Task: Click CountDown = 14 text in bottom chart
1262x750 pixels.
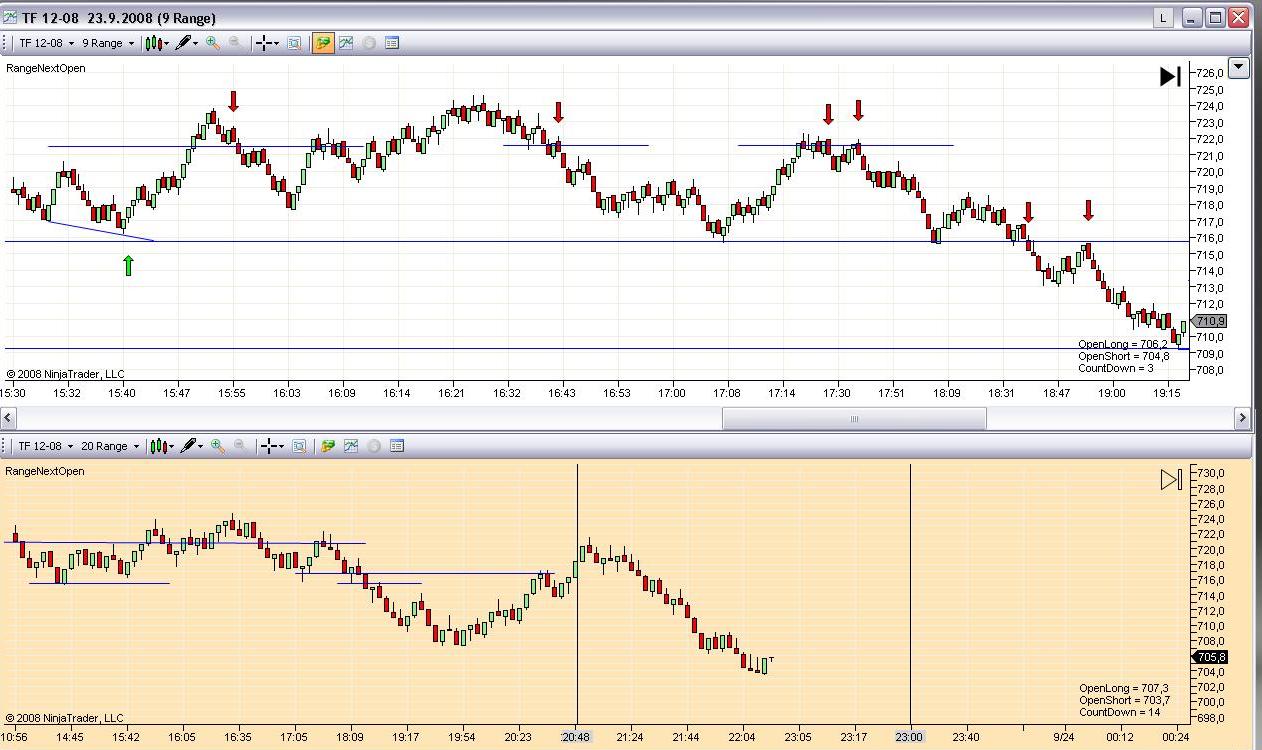Action: [x=1120, y=712]
